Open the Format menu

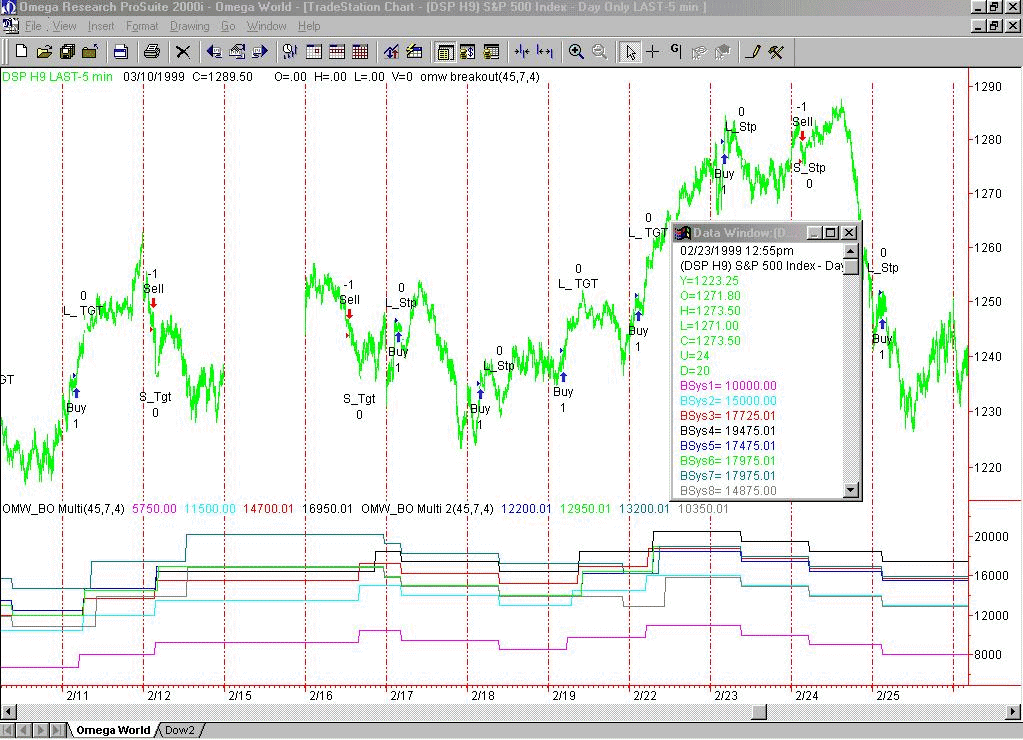[142, 26]
